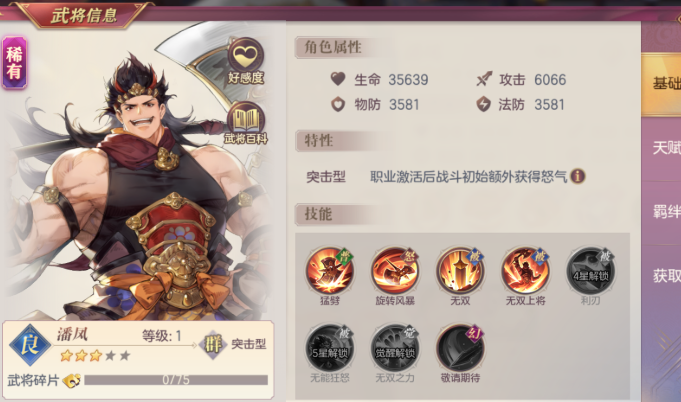Tap the locked 无能狂怒 skill icon
Viewport: 681px width, 402px height.
click(330, 348)
